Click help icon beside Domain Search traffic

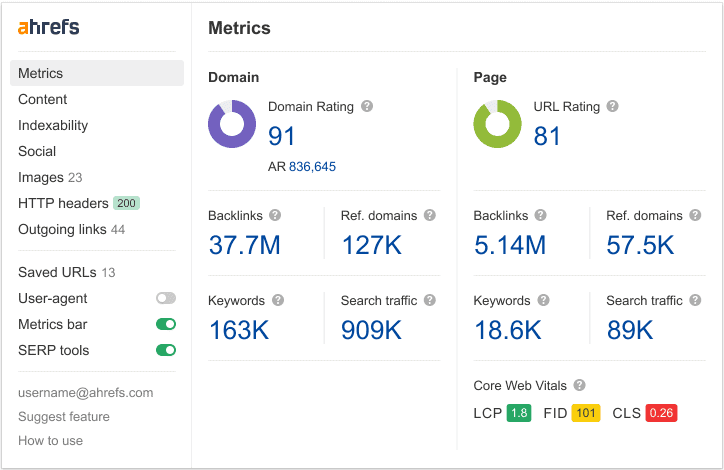point(430,300)
